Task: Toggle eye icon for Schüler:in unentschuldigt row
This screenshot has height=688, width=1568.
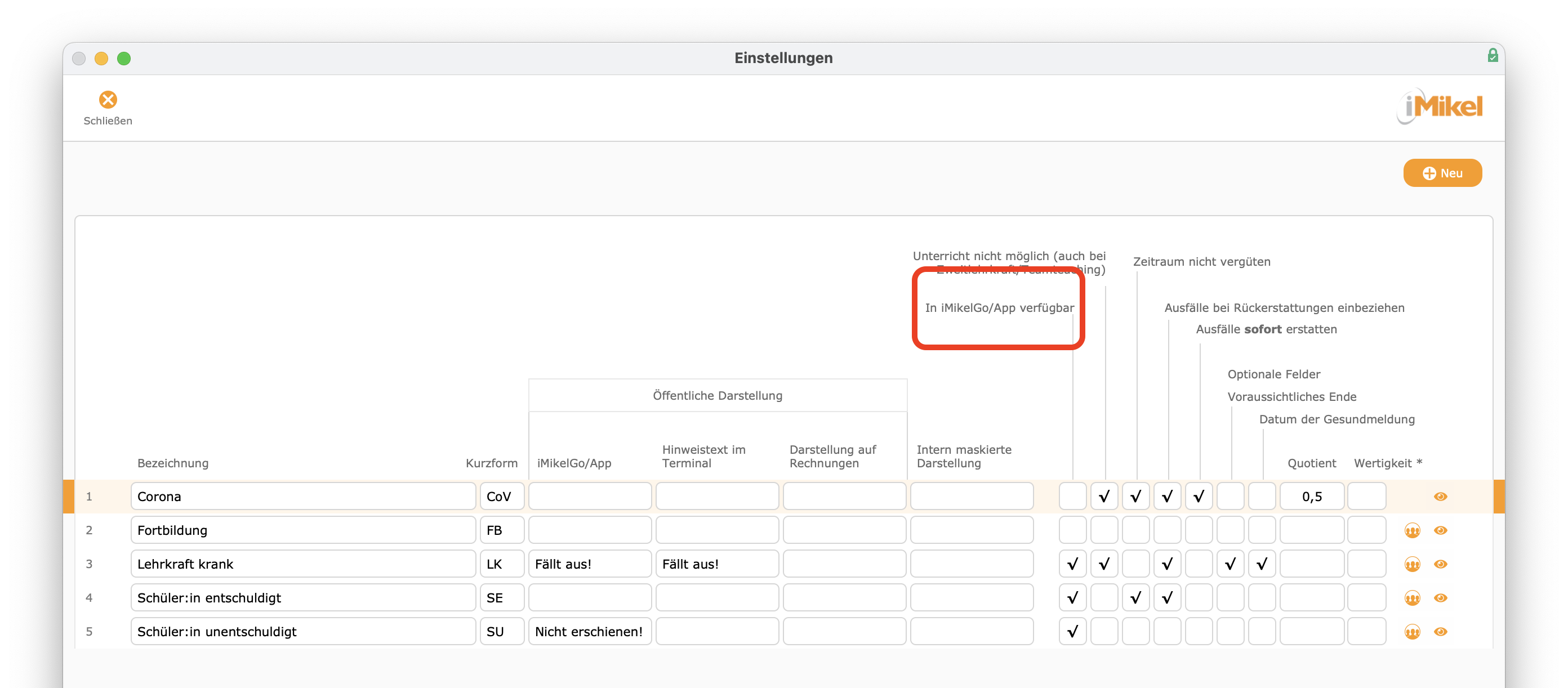Action: [x=1440, y=632]
